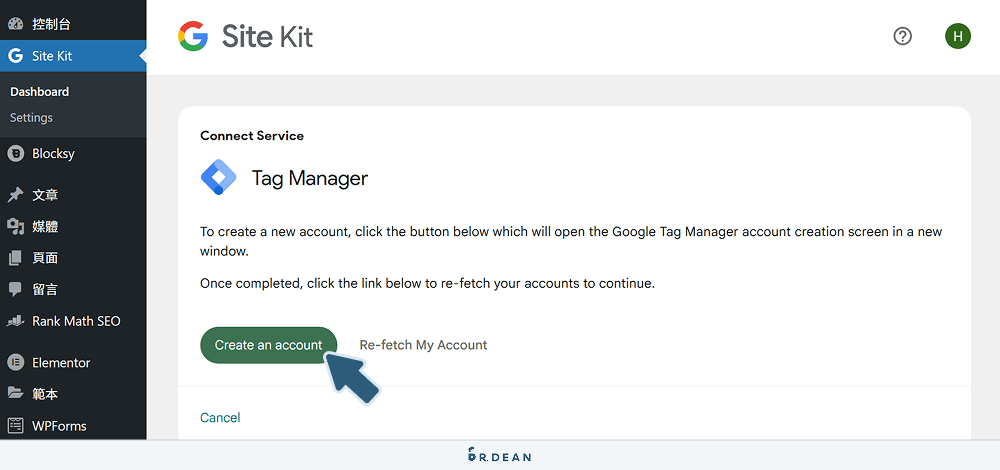The width and height of the screenshot is (1000, 470).
Task: Open Site Kit Settings submenu
Action: pos(31,118)
